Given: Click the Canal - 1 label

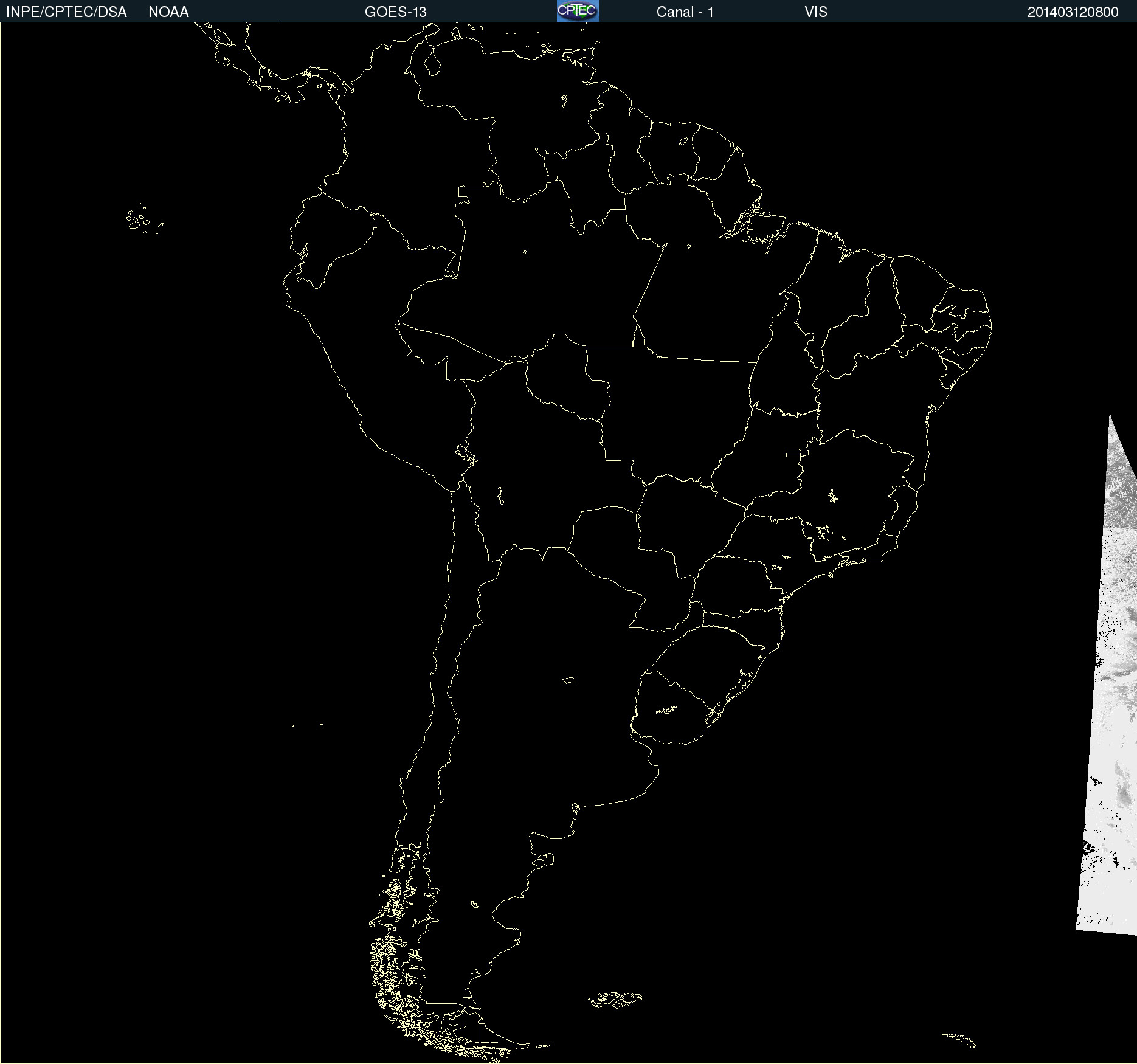Looking at the screenshot, I should (685, 12).
